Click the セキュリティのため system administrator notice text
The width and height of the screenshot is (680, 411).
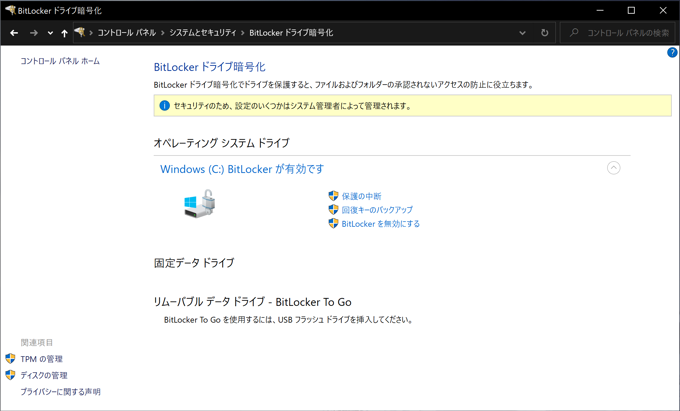pos(293,106)
